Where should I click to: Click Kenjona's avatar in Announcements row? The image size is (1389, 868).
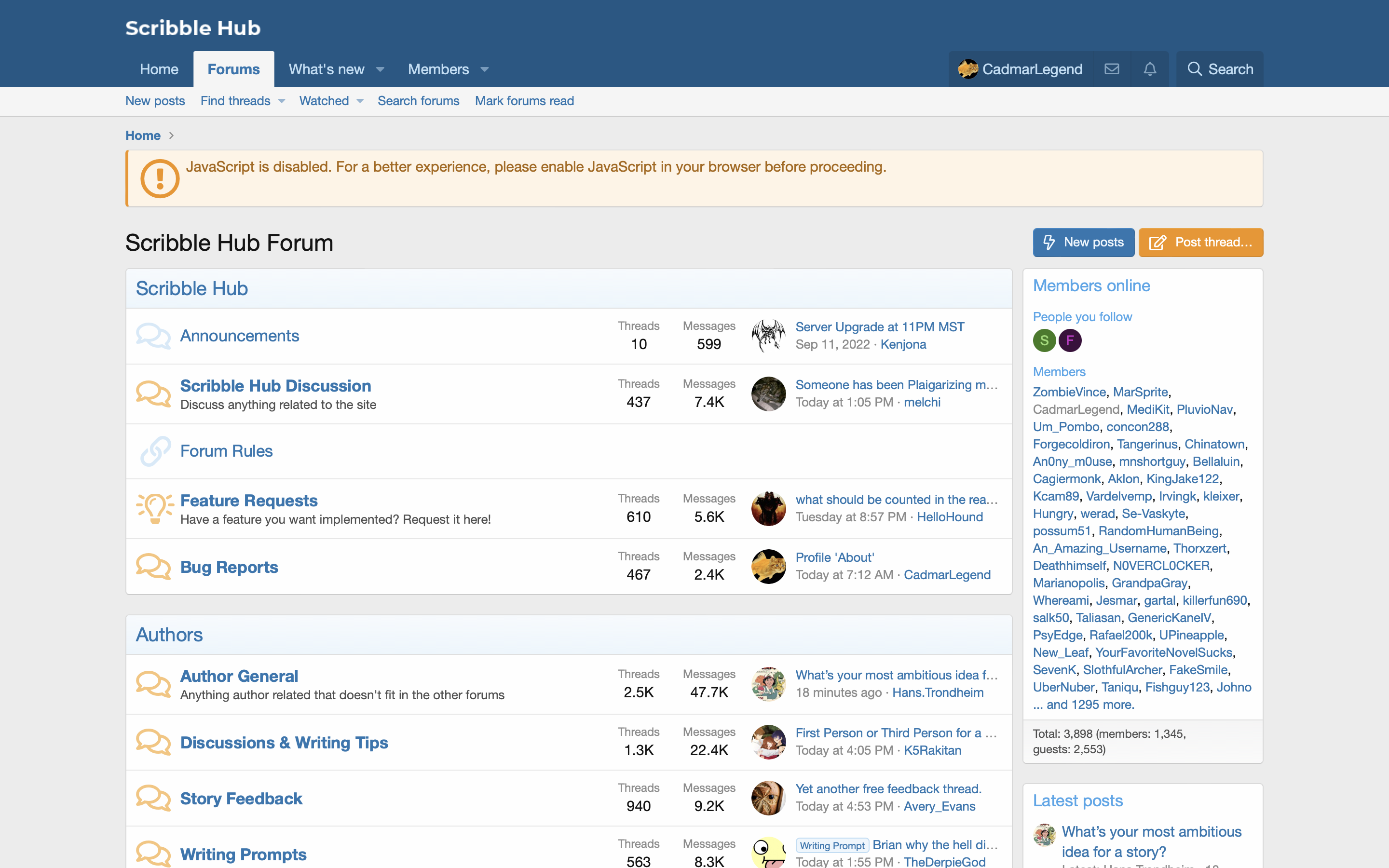pos(768,336)
